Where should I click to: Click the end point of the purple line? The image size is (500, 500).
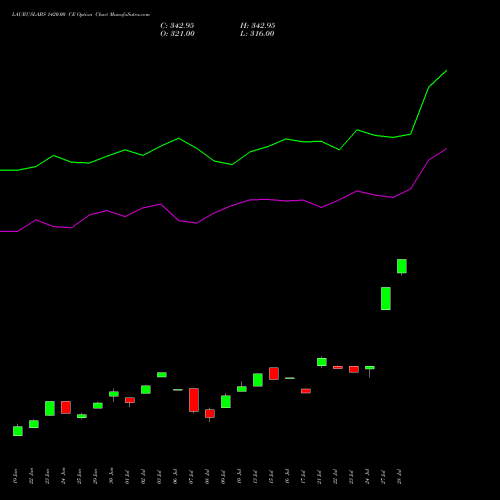tap(446, 149)
